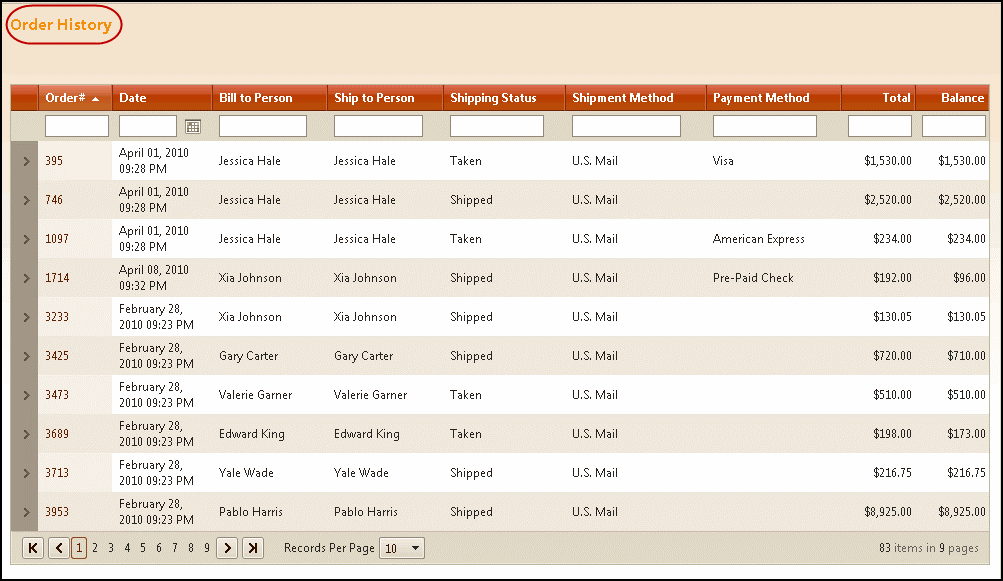Open order number 1714 link
The width and height of the screenshot is (1003, 581).
(x=57, y=278)
